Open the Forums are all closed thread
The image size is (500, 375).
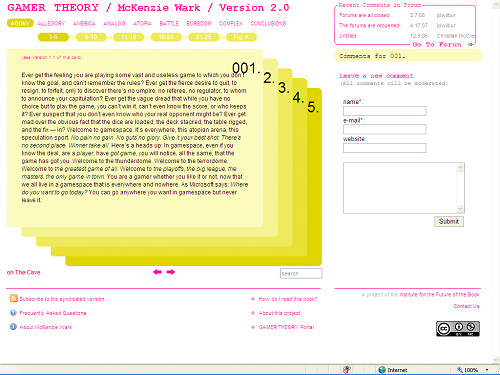(x=364, y=15)
